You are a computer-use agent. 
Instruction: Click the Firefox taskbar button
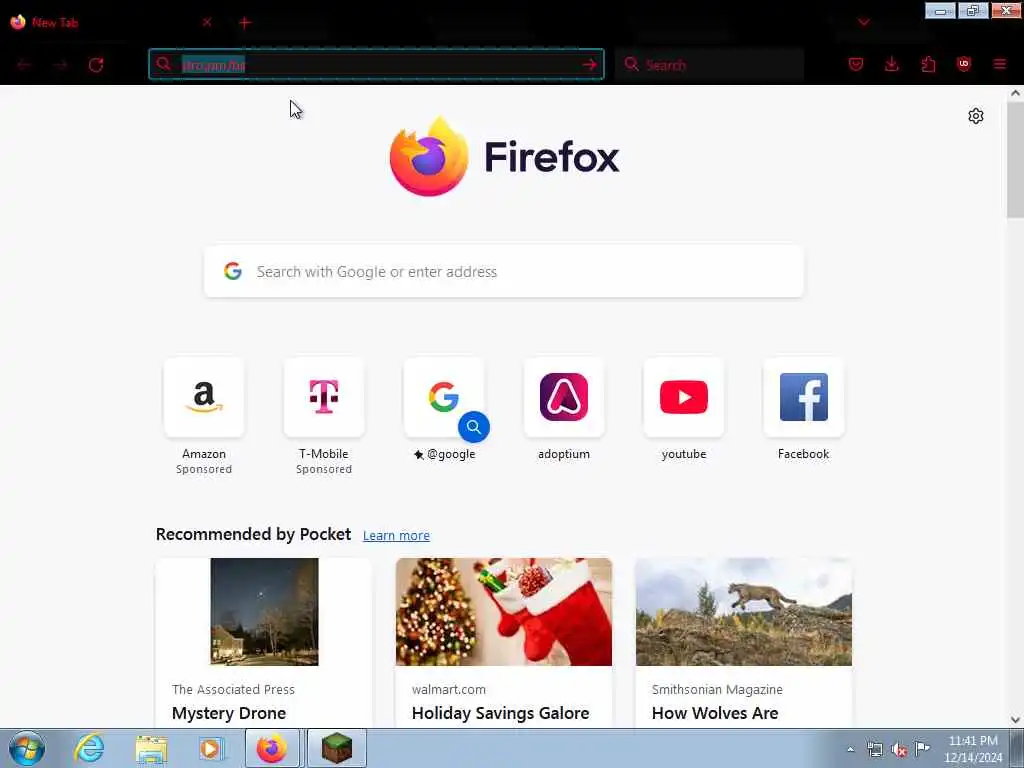coord(272,748)
